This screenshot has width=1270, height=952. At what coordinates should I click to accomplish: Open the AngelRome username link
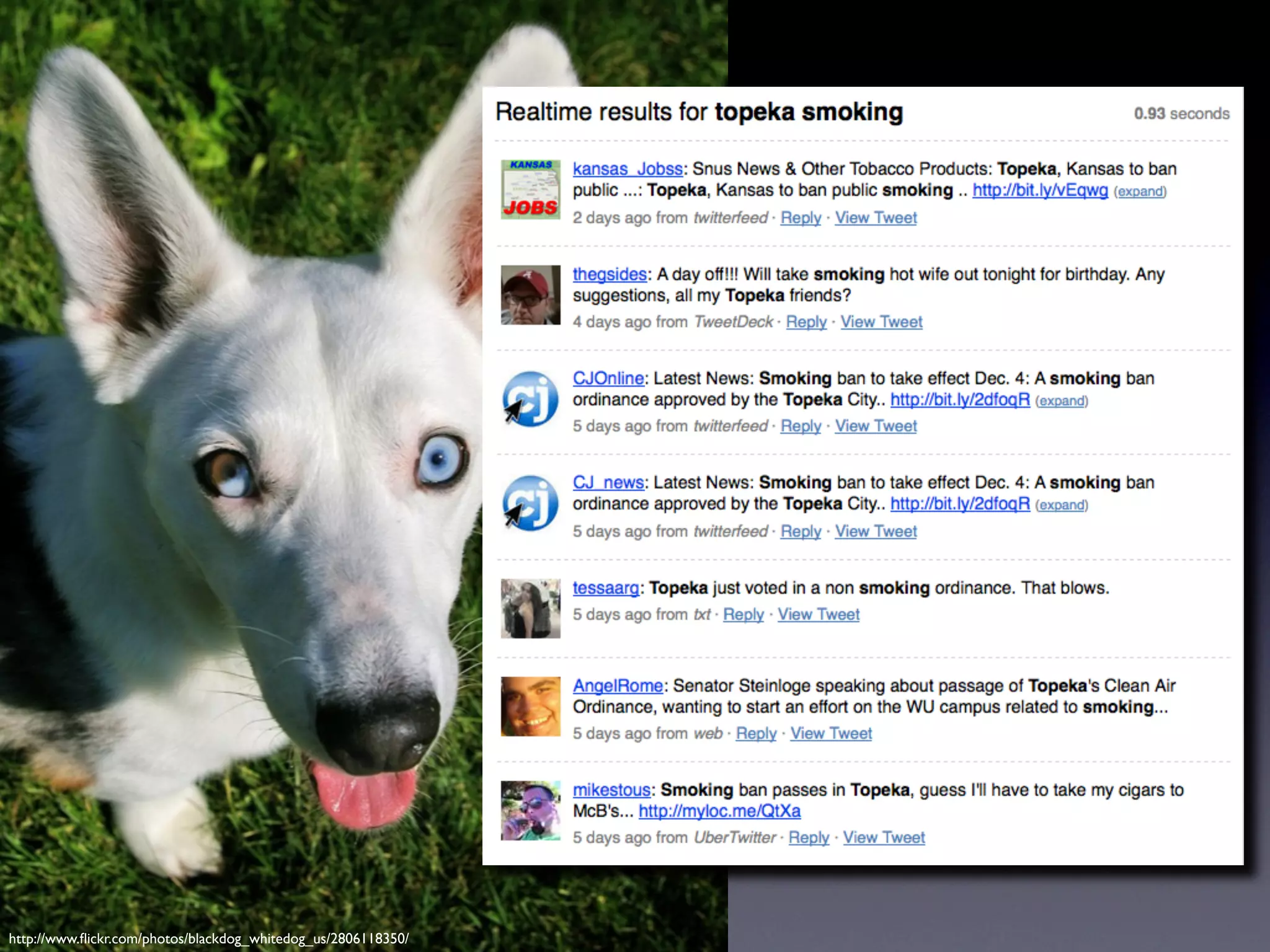point(618,685)
